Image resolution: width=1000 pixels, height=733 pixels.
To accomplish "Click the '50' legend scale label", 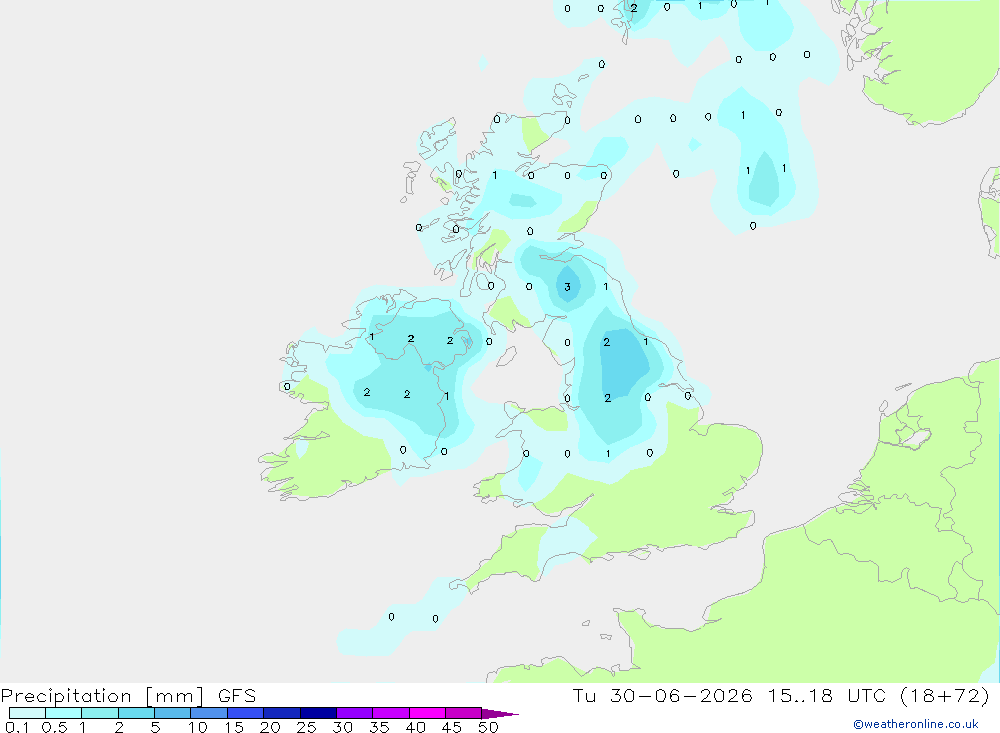I will click(488, 727).
